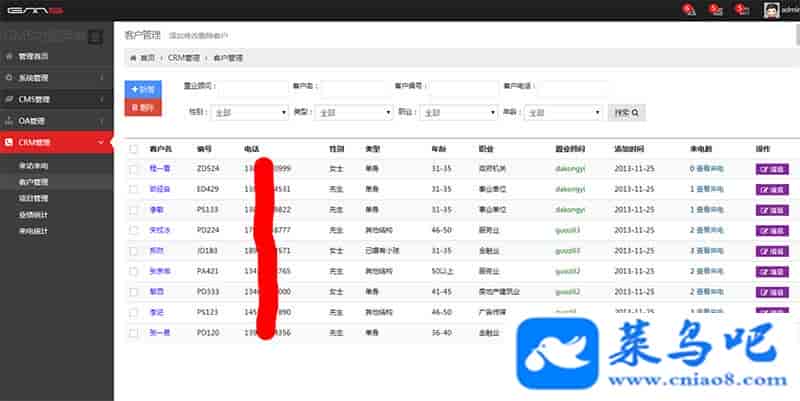Click the home icon in breadcrumb
The image size is (800, 401).
(x=133, y=58)
